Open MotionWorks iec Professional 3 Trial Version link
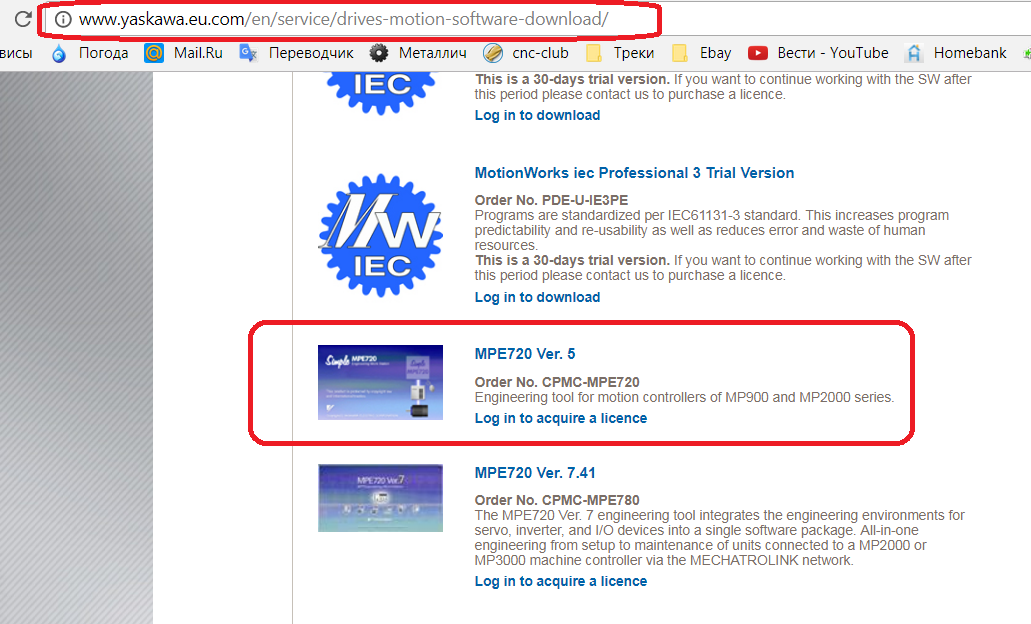Viewport: 1031px width, 624px height. click(x=634, y=173)
